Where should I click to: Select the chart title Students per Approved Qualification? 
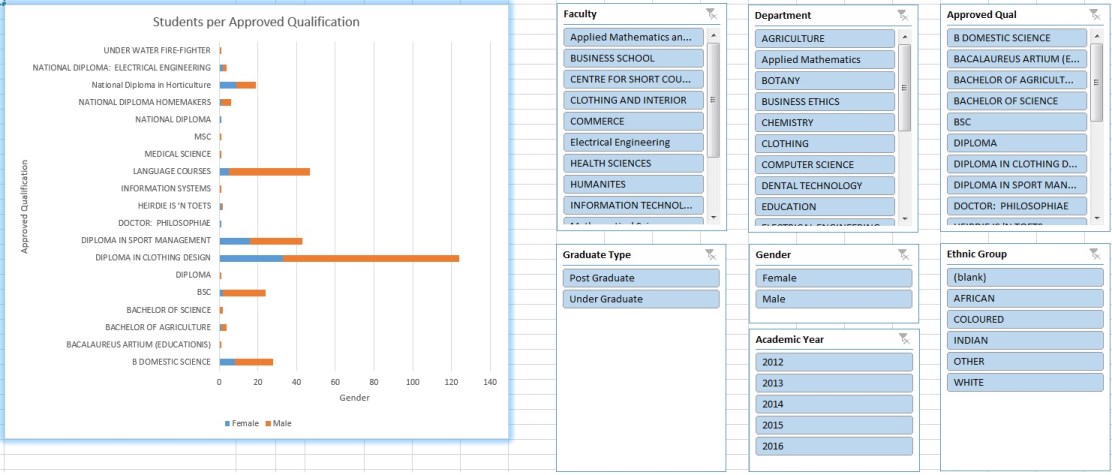click(256, 22)
